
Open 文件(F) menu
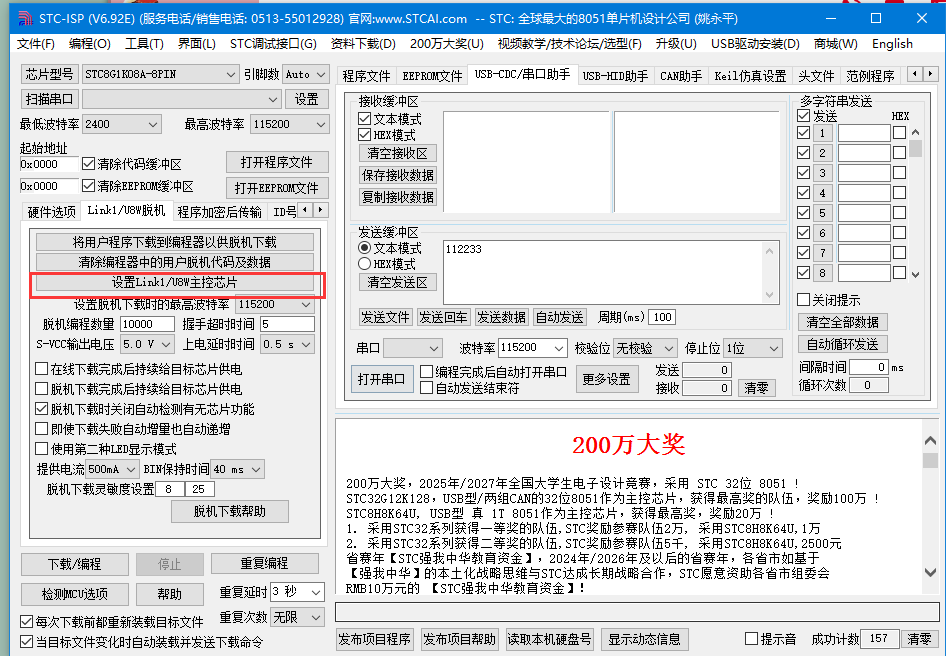click(36, 43)
